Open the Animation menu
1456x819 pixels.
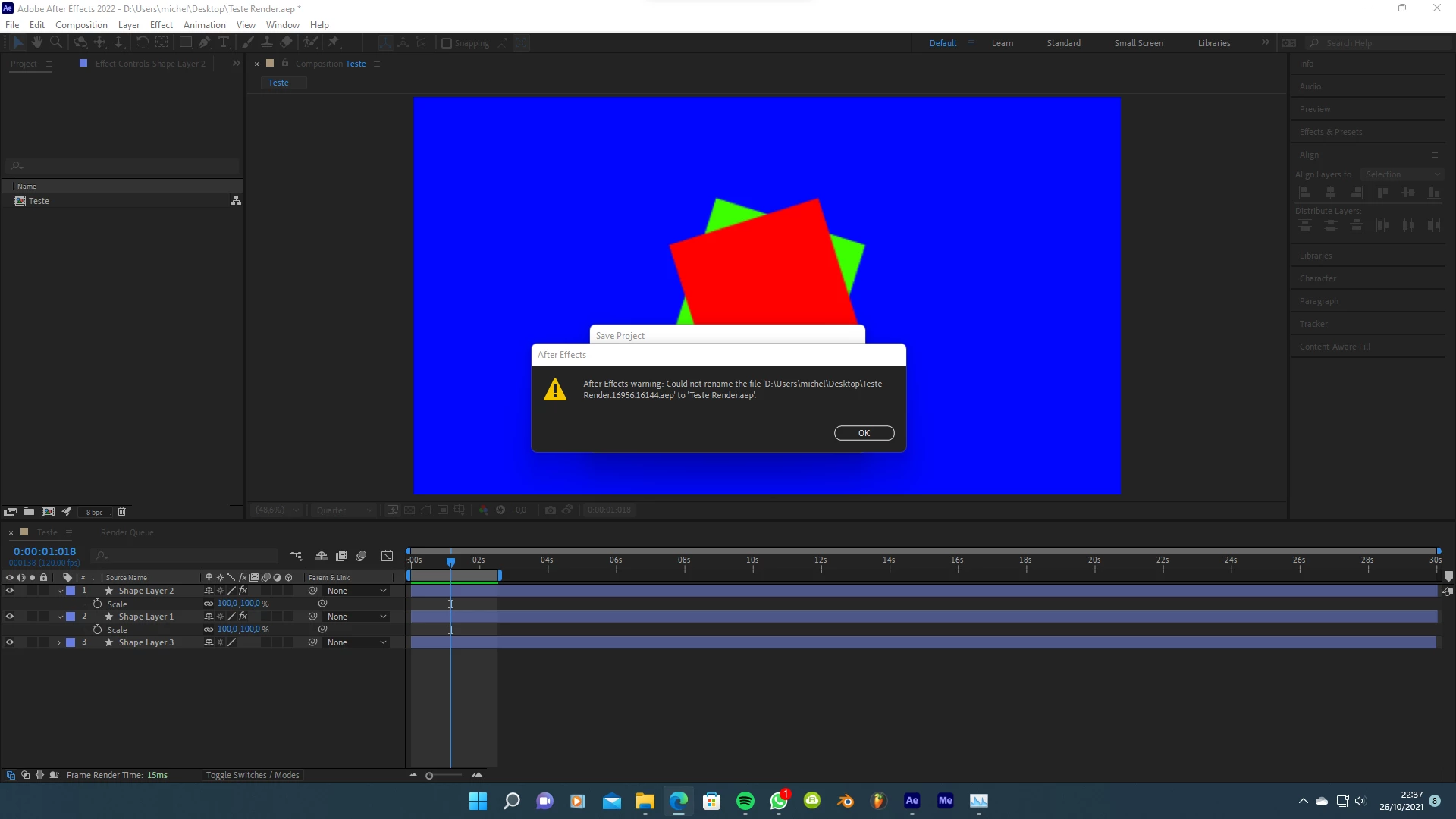[204, 24]
